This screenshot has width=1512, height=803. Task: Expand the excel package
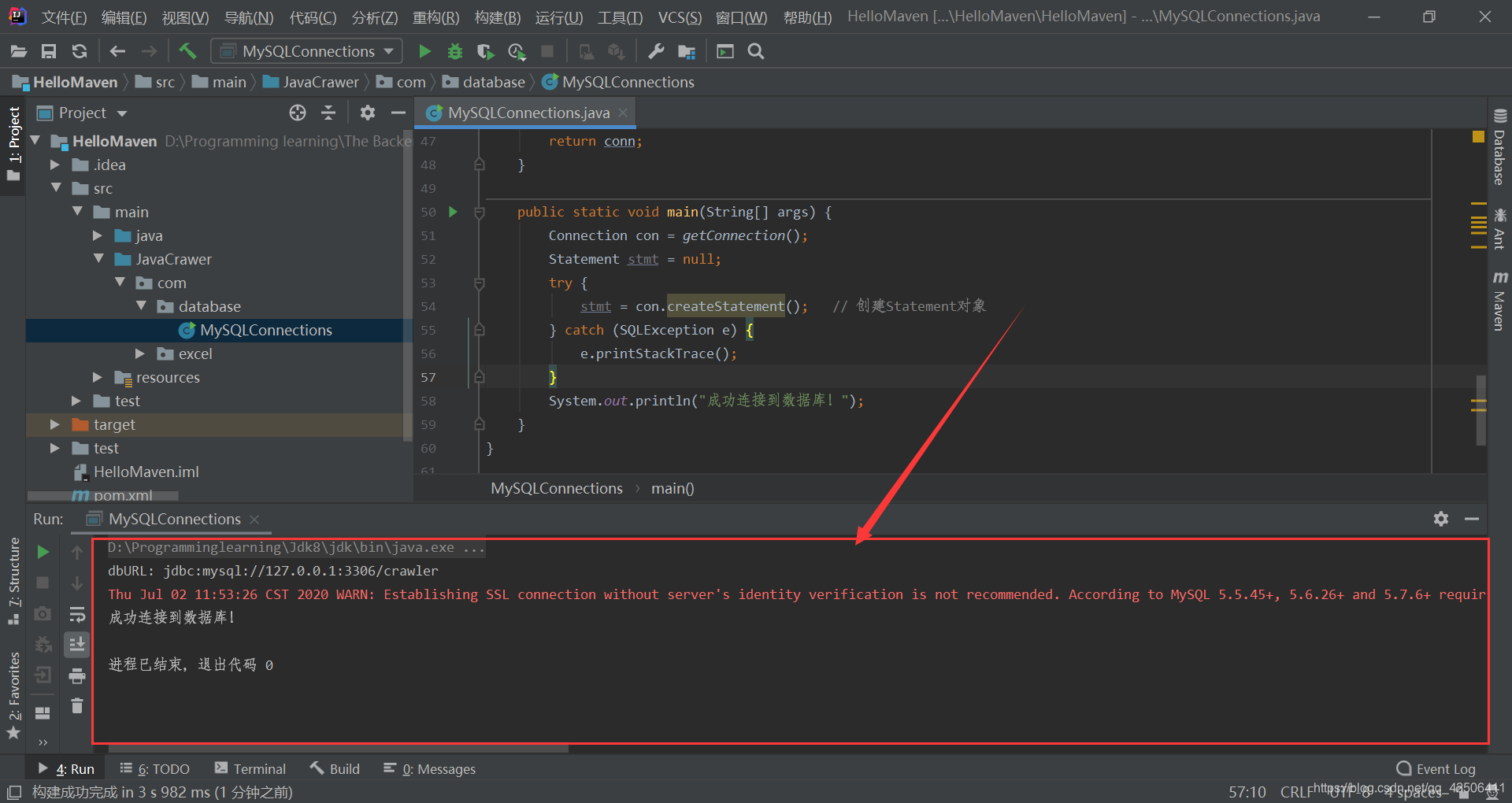coord(140,354)
